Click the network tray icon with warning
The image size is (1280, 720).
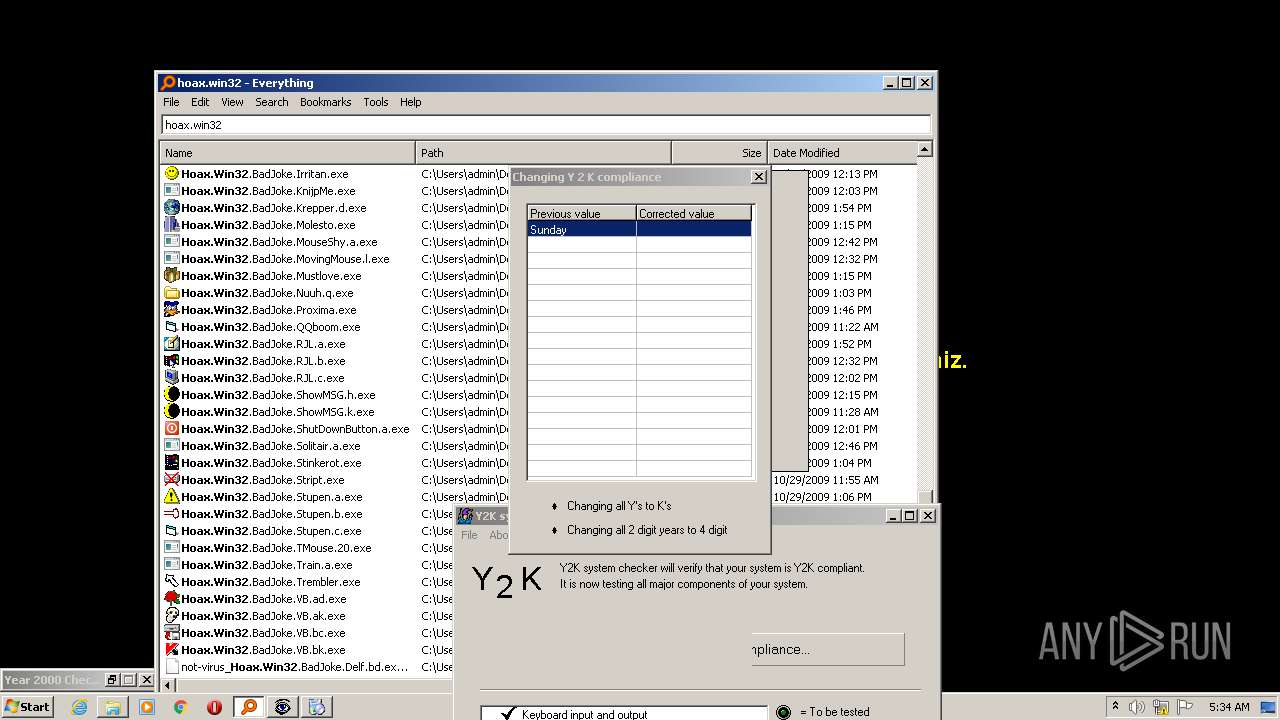(x=1160, y=707)
